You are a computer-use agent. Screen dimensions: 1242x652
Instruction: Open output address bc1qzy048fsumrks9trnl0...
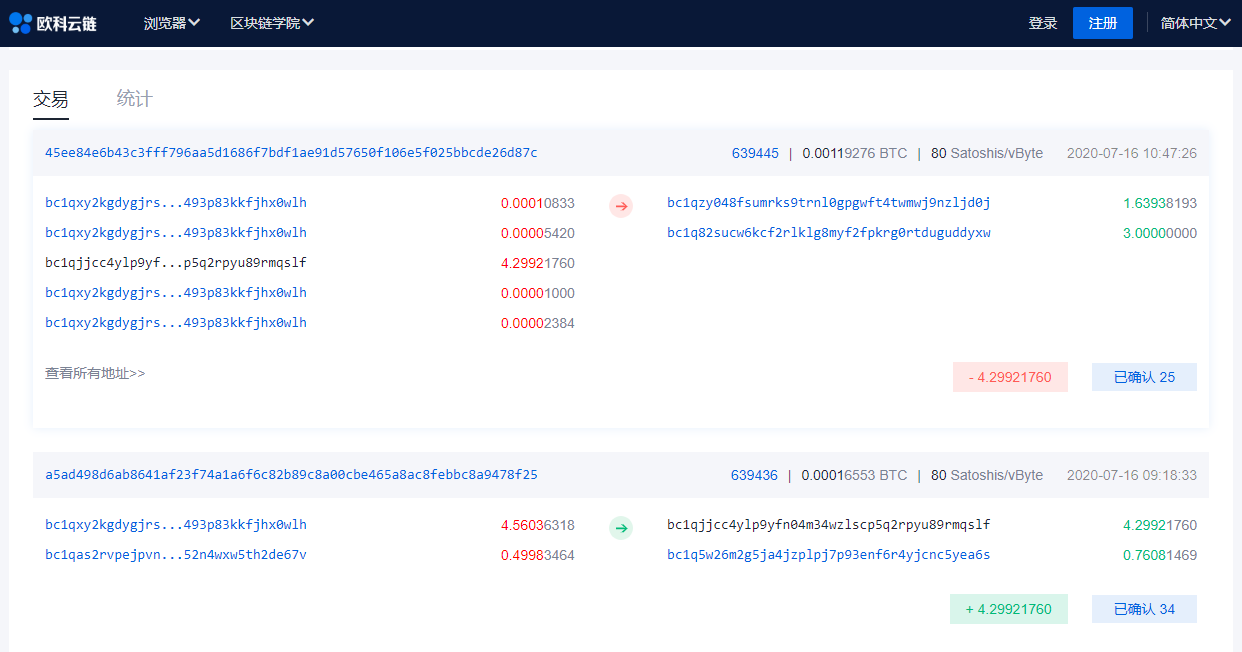[829, 203]
